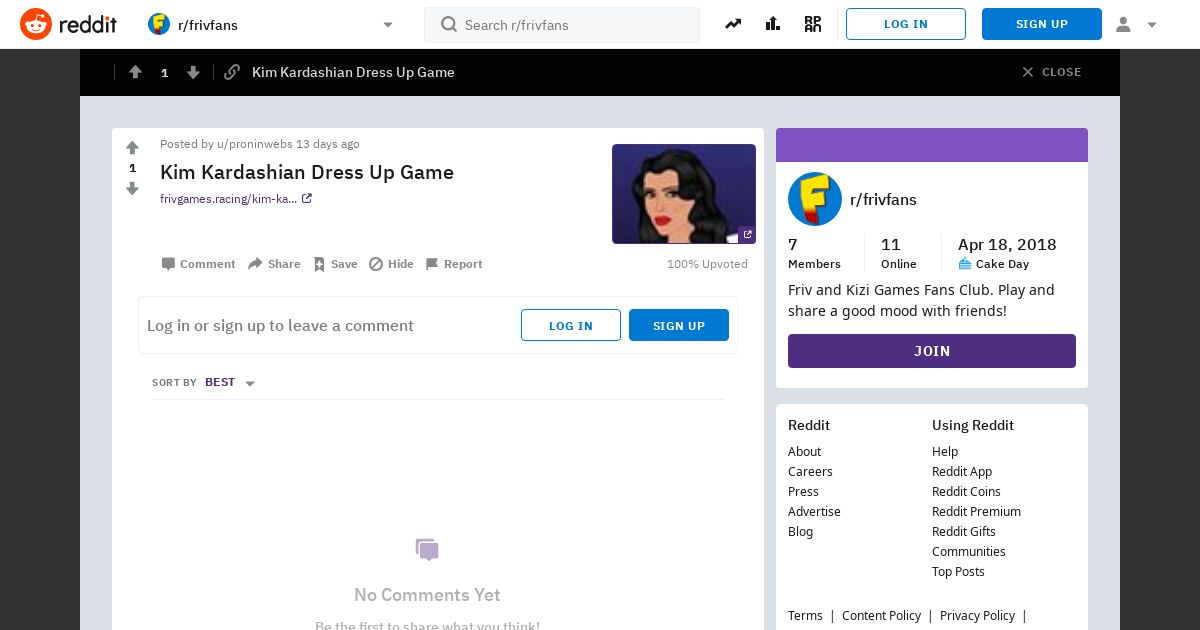This screenshot has height=630, width=1200.
Task: Upvote the Kim Kardashian post beside its title
Action: [132, 148]
